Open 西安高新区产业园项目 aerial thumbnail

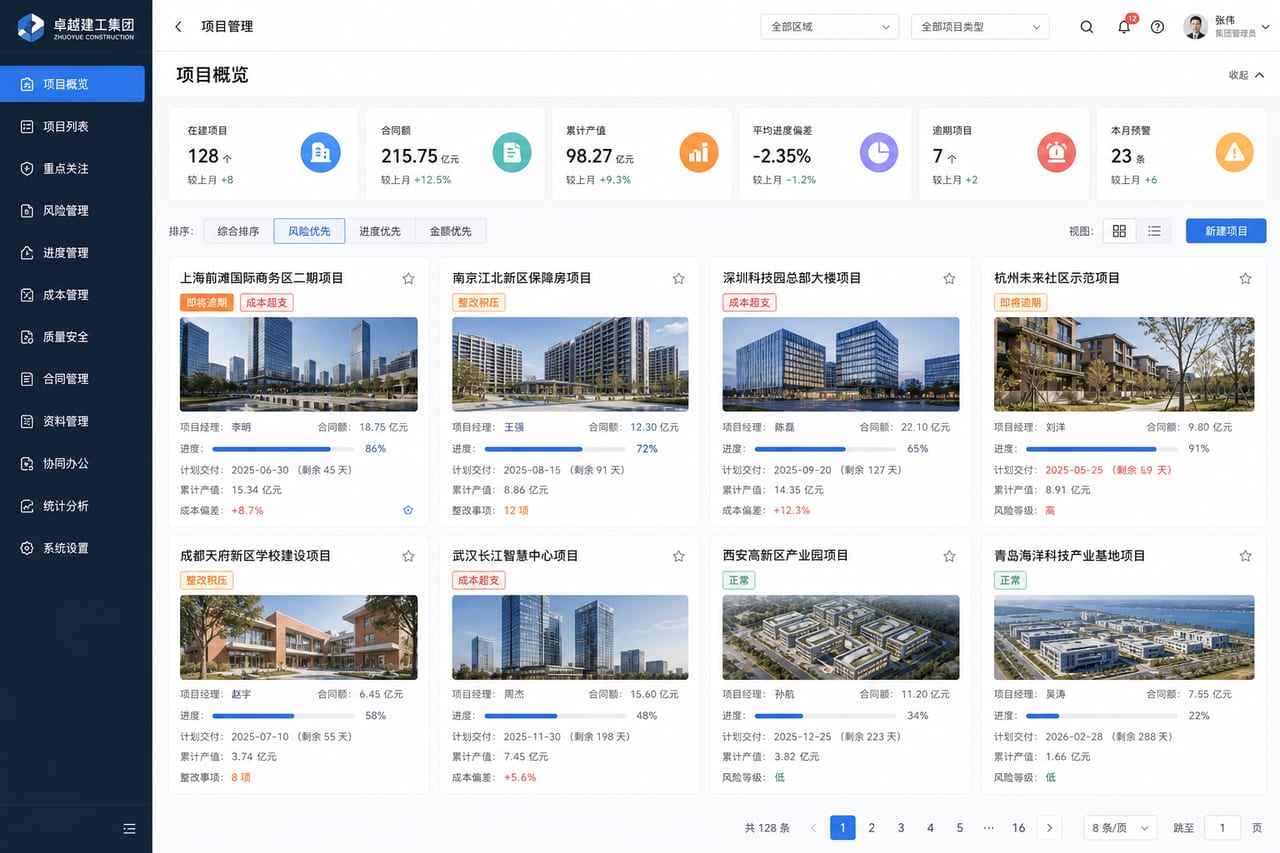(841, 638)
